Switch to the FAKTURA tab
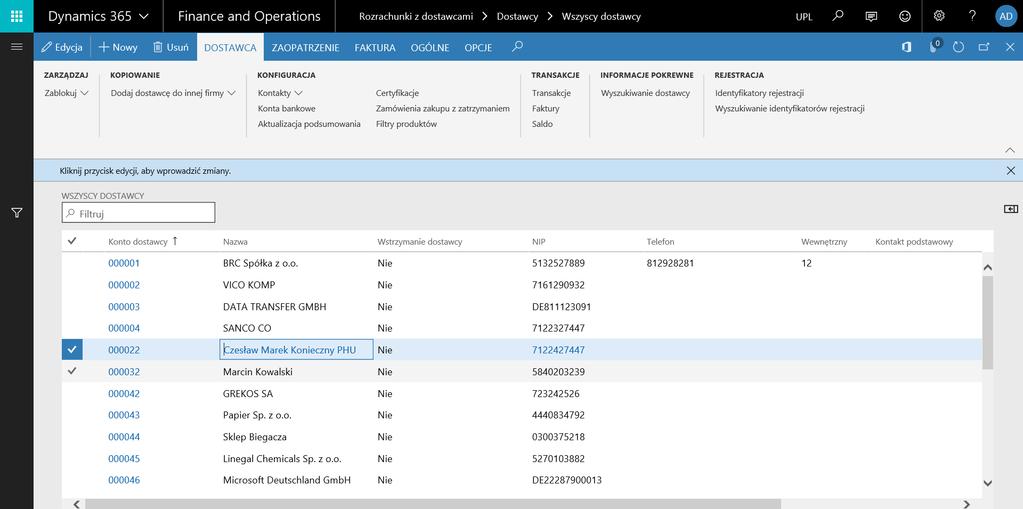Viewport: 1023px width, 509px height. [375, 47]
